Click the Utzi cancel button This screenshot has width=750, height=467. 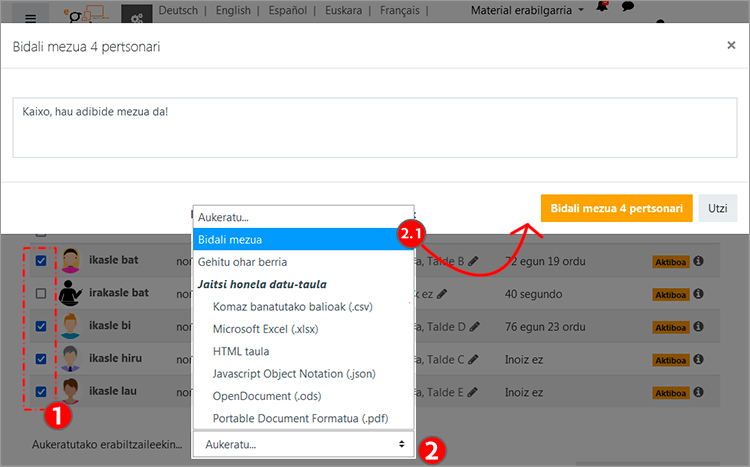(x=716, y=208)
